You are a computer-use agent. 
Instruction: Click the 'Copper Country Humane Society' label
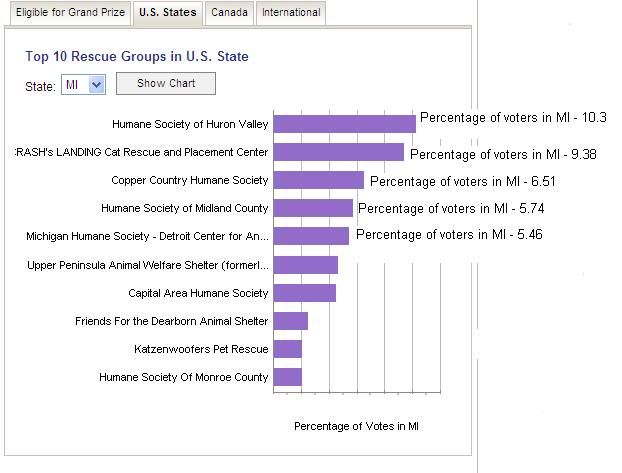190,180
